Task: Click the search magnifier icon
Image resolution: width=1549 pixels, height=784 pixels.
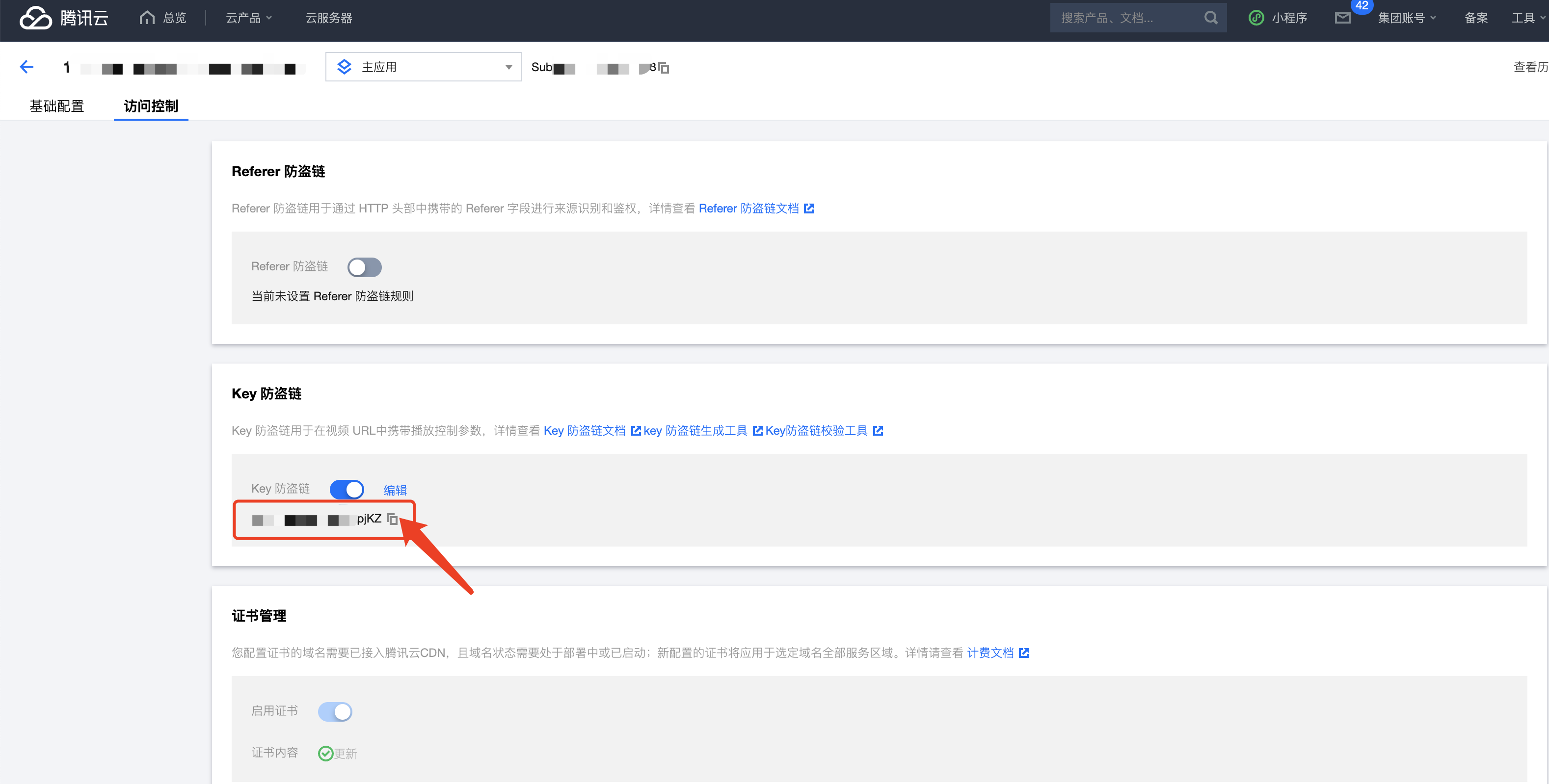Action: 1210,18
